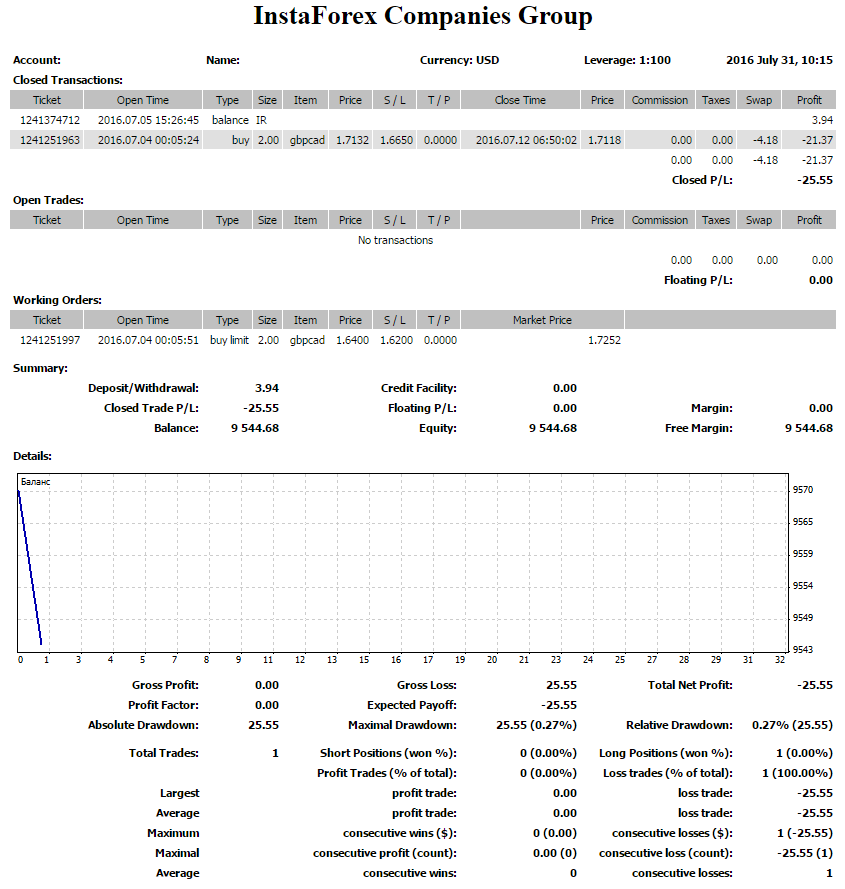Select the "Expected Payoff:" label

412,705
